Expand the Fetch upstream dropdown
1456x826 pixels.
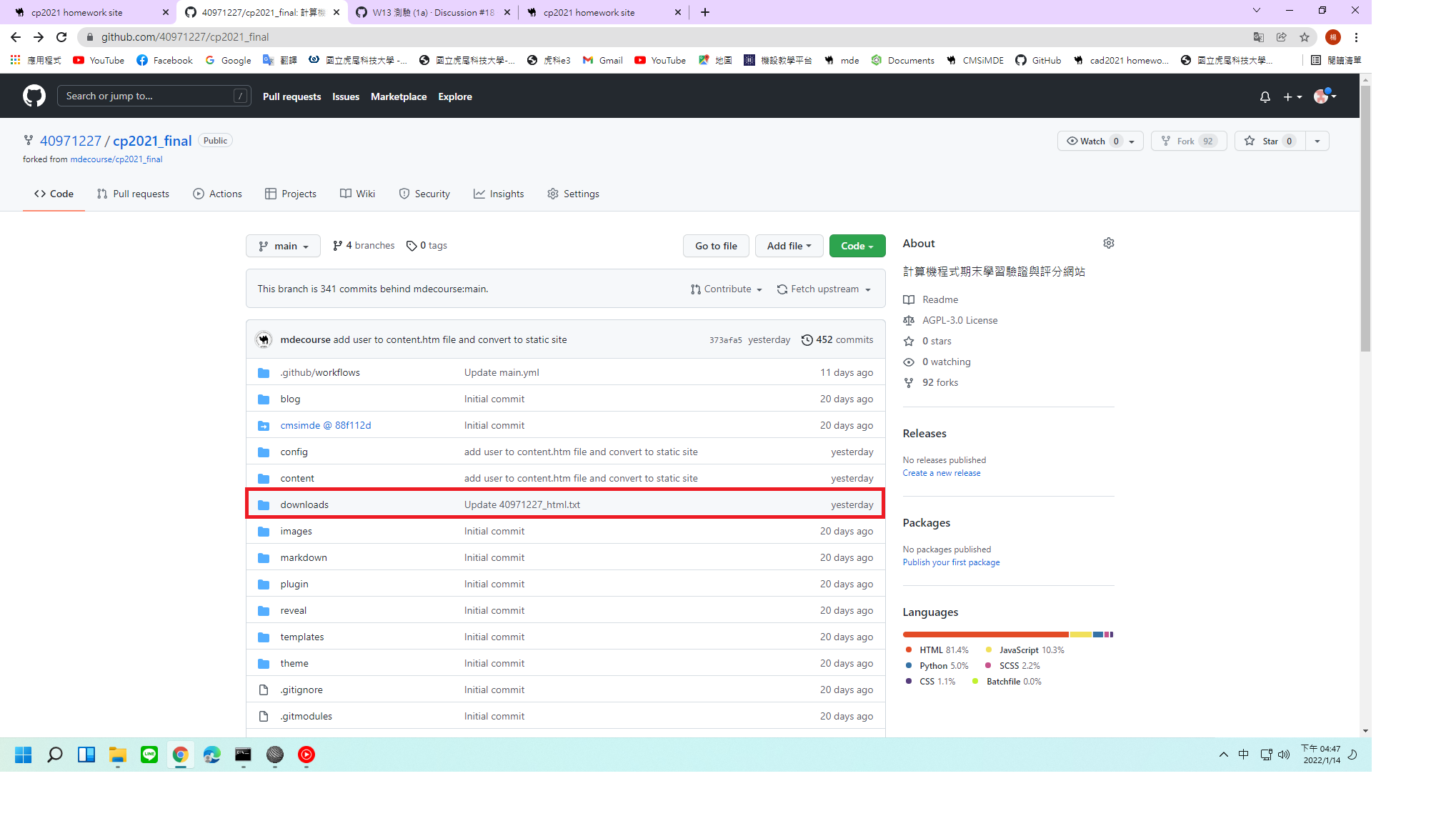pyautogui.click(x=824, y=289)
